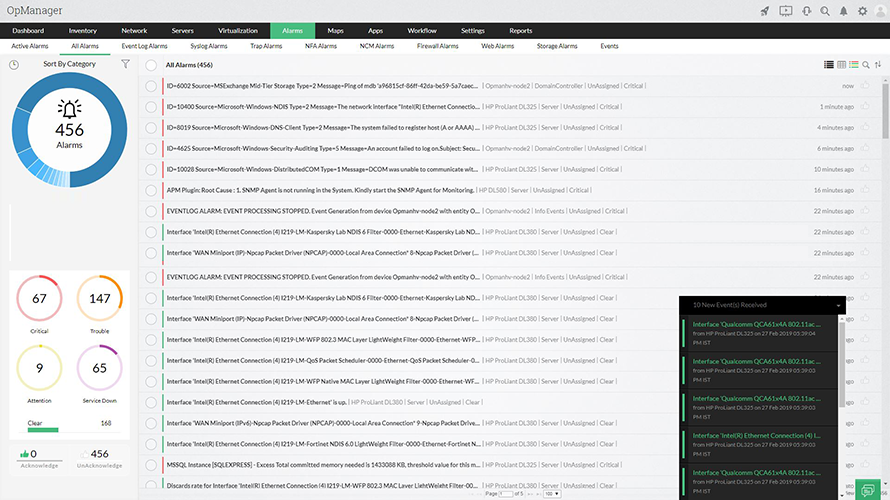Open the filter funnel icon
The width and height of the screenshot is (890, 500).
click(x=125, y=64)
